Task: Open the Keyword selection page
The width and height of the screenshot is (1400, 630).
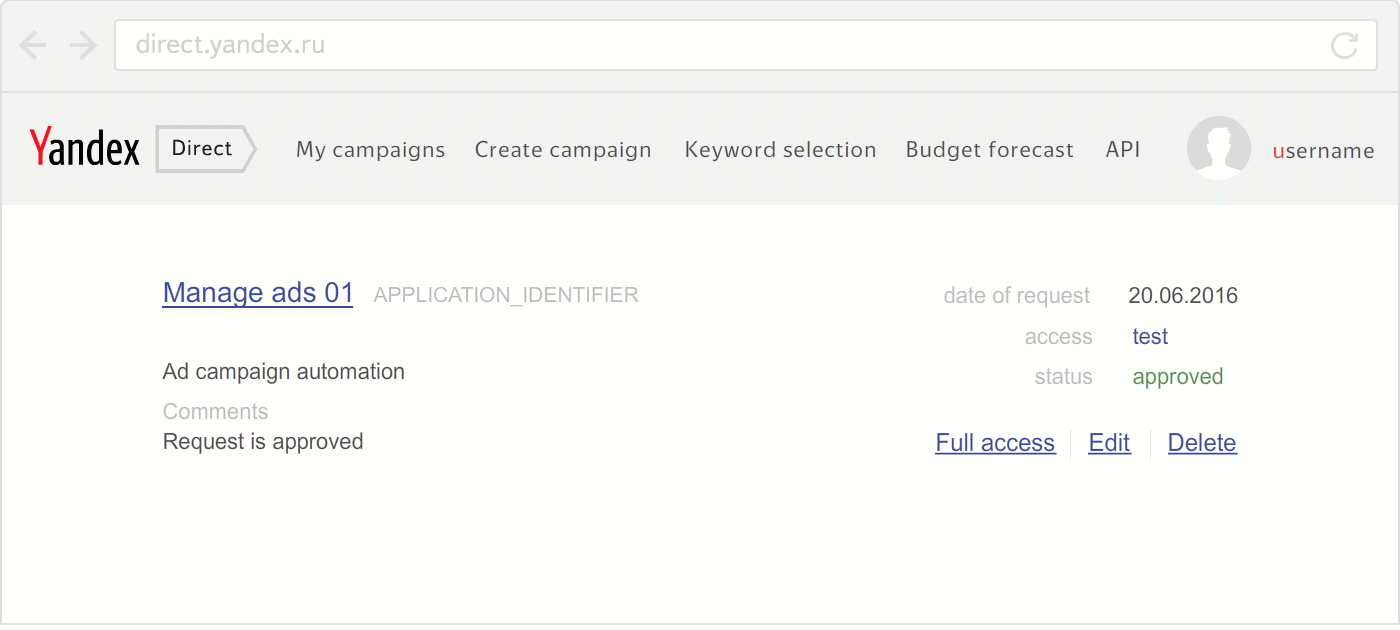Action: pos(780,150)
